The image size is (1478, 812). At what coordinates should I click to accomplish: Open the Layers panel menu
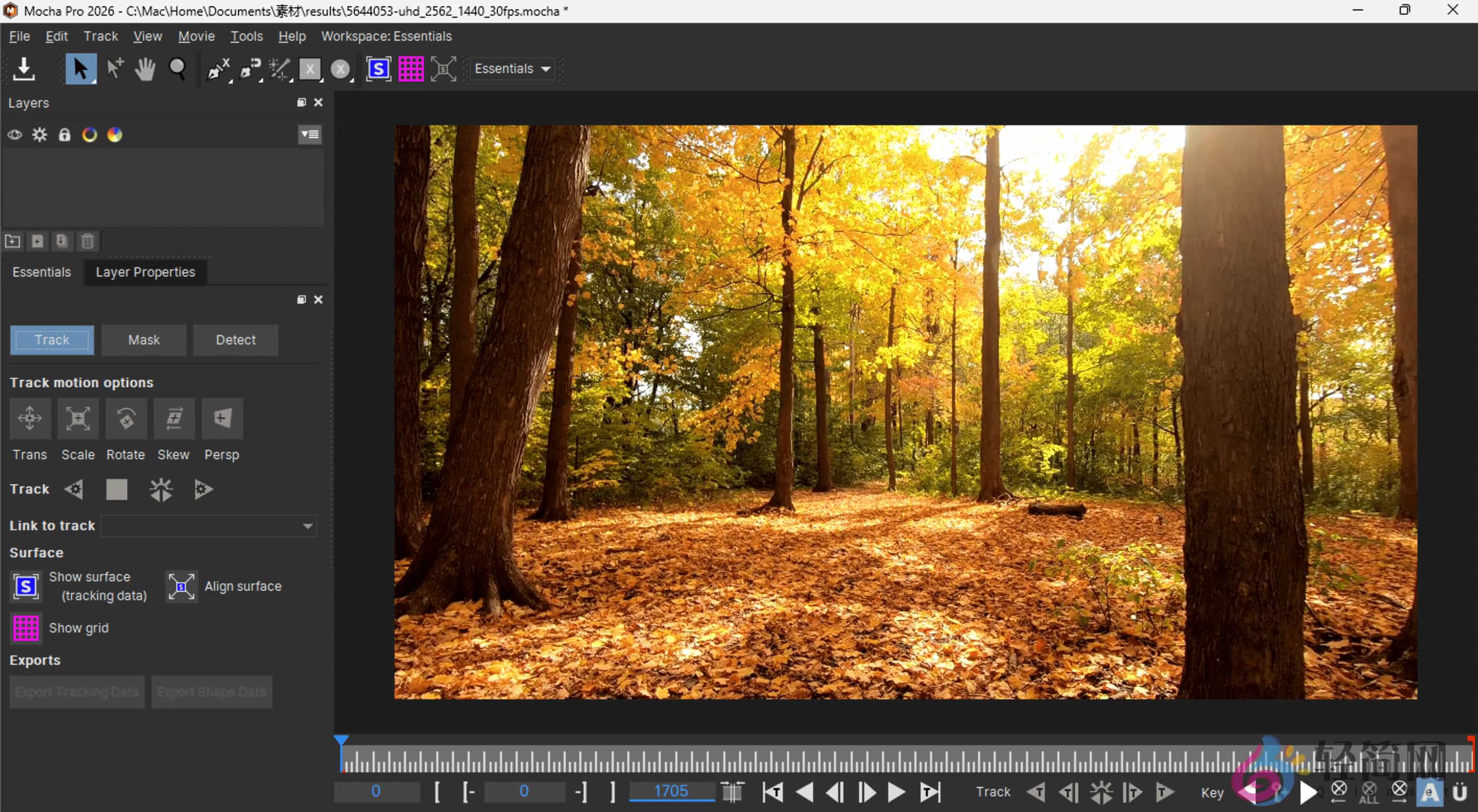click(309, 134)
